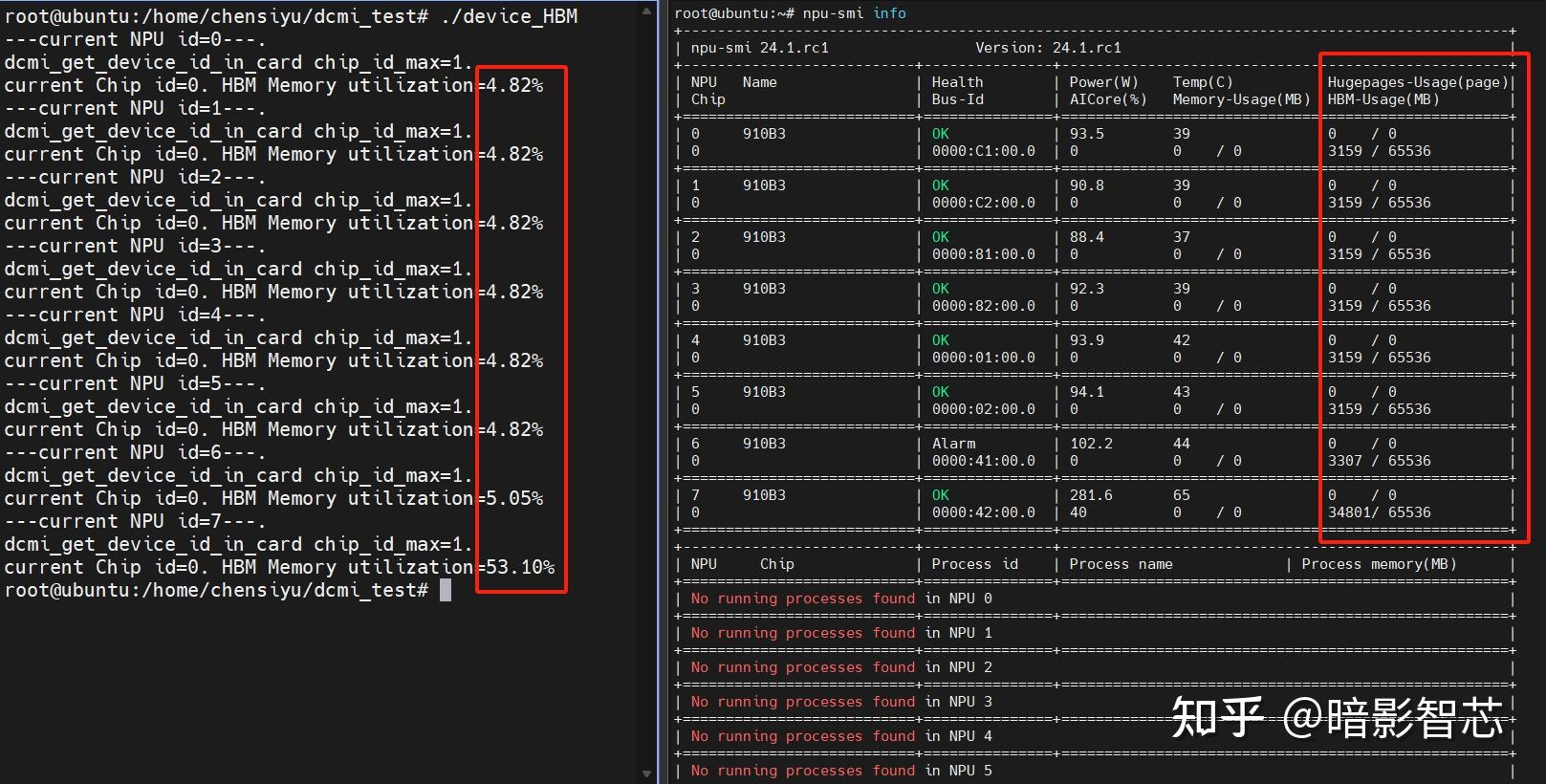1546x784 pixels.
Task: Click 'No running processes found in NPU 3'
Action: point(841,702)
